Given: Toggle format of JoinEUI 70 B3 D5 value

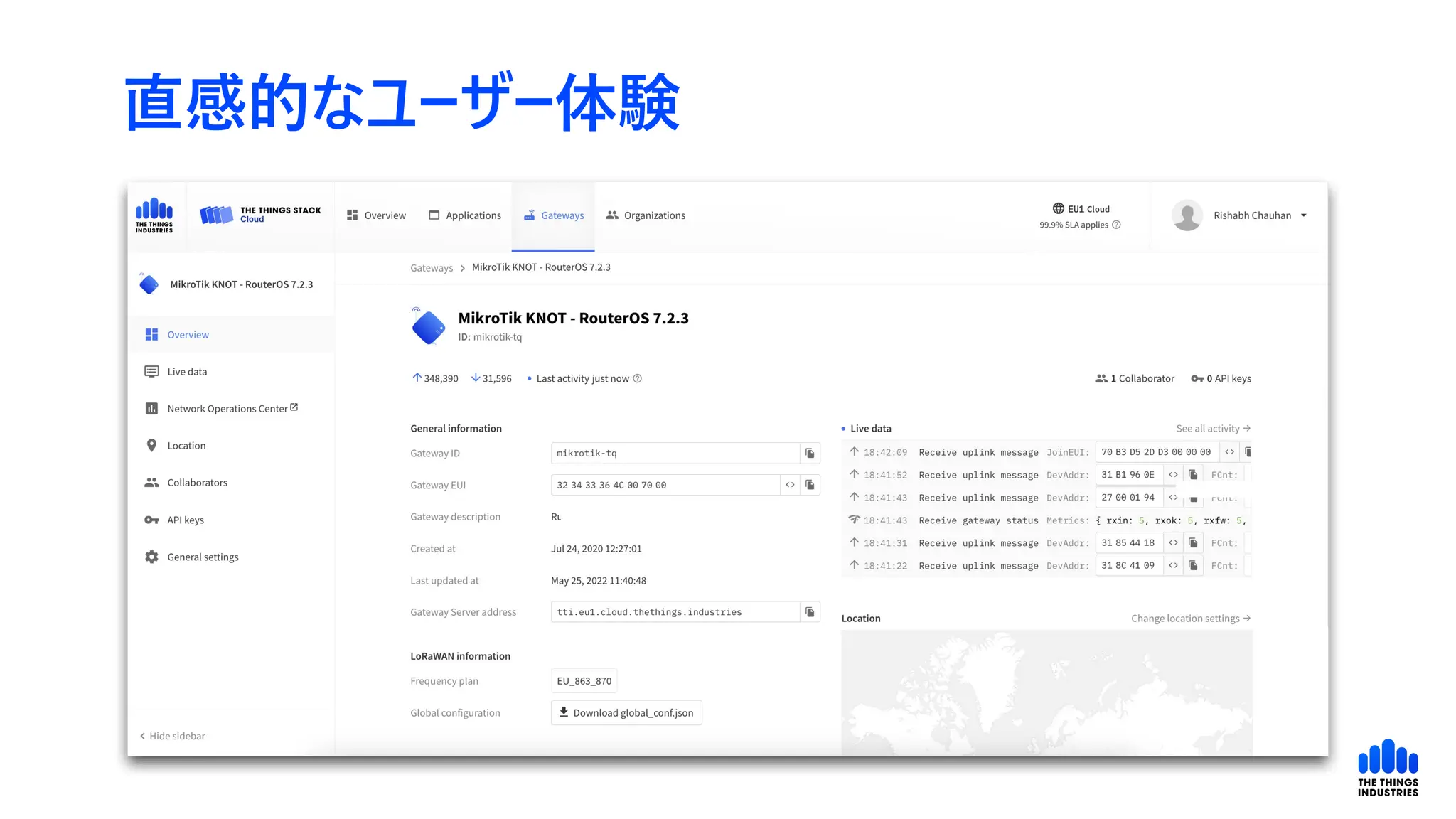Looking at the screenshot, I should [x=1229, y=452].
